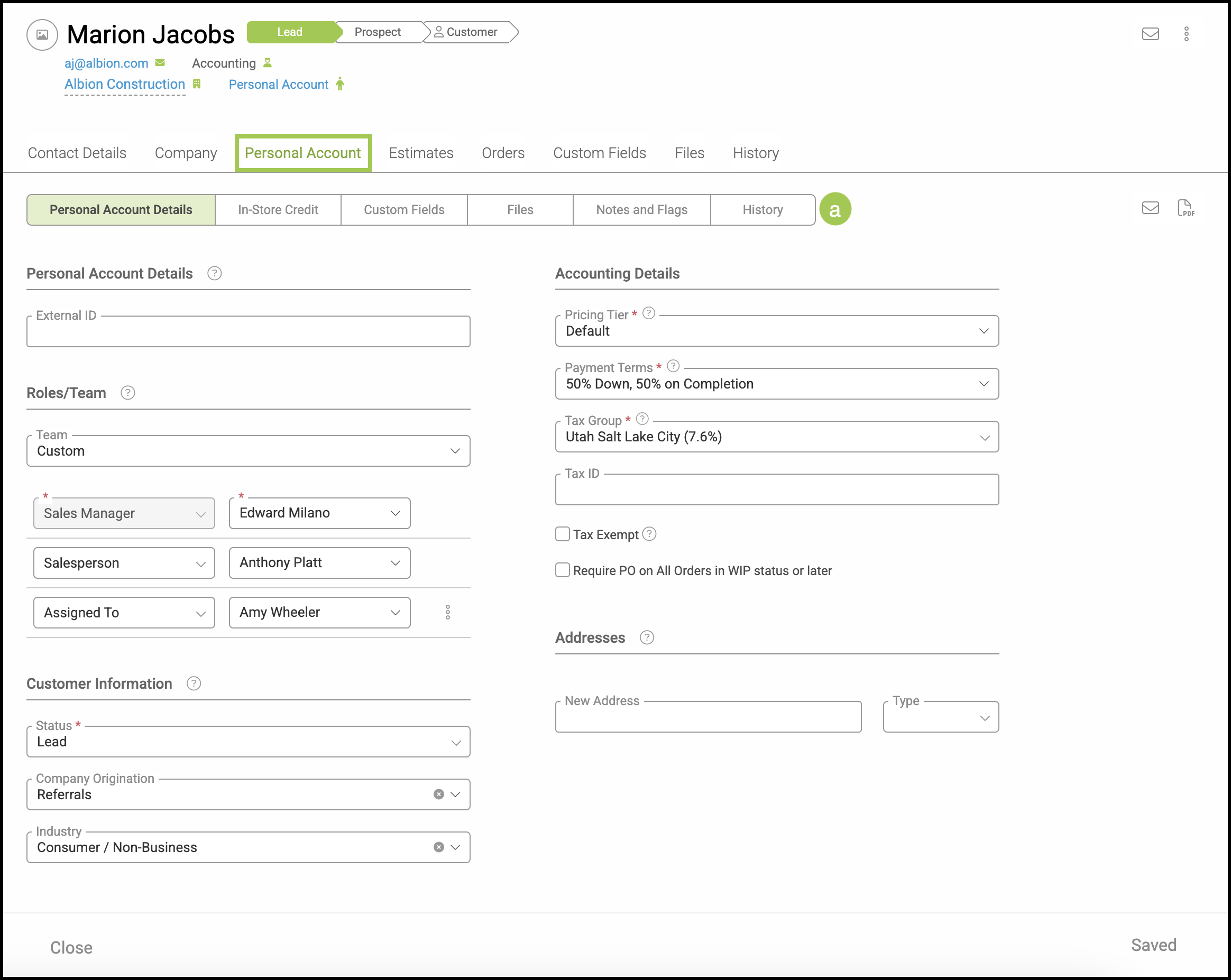The width and height of the screenshot is (1231, 980).
Task: Click the contact photo placeholder icon
Action: click(42, 35)
